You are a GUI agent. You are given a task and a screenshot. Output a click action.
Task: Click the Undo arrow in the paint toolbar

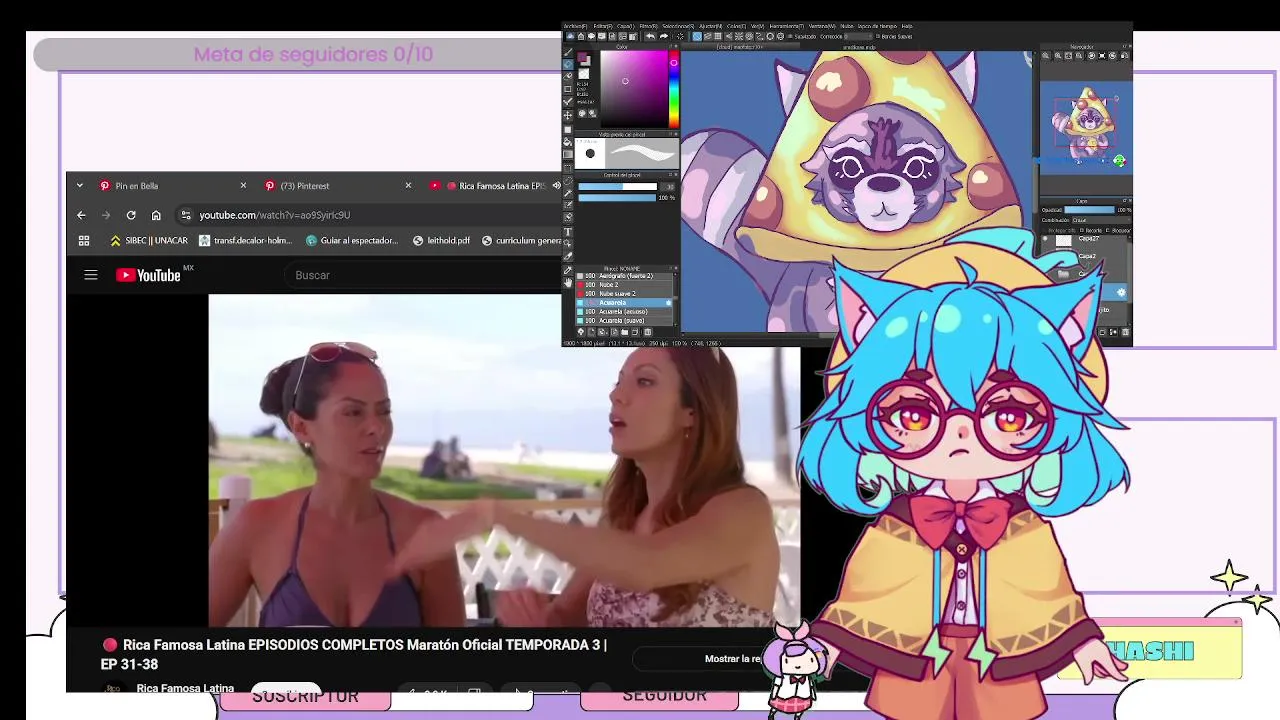pyautogui.click(x=651, y=36)
